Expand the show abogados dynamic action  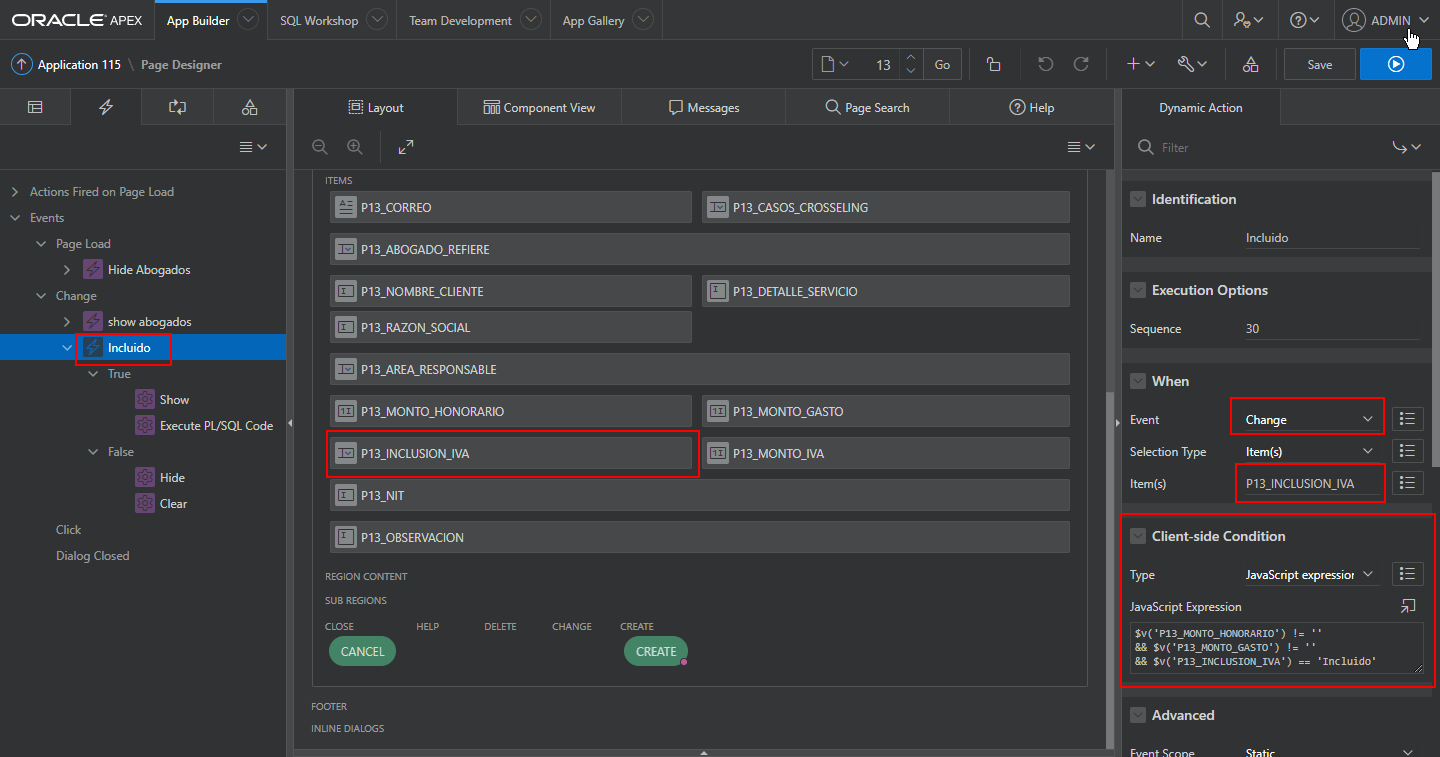[x=67, y=322]
